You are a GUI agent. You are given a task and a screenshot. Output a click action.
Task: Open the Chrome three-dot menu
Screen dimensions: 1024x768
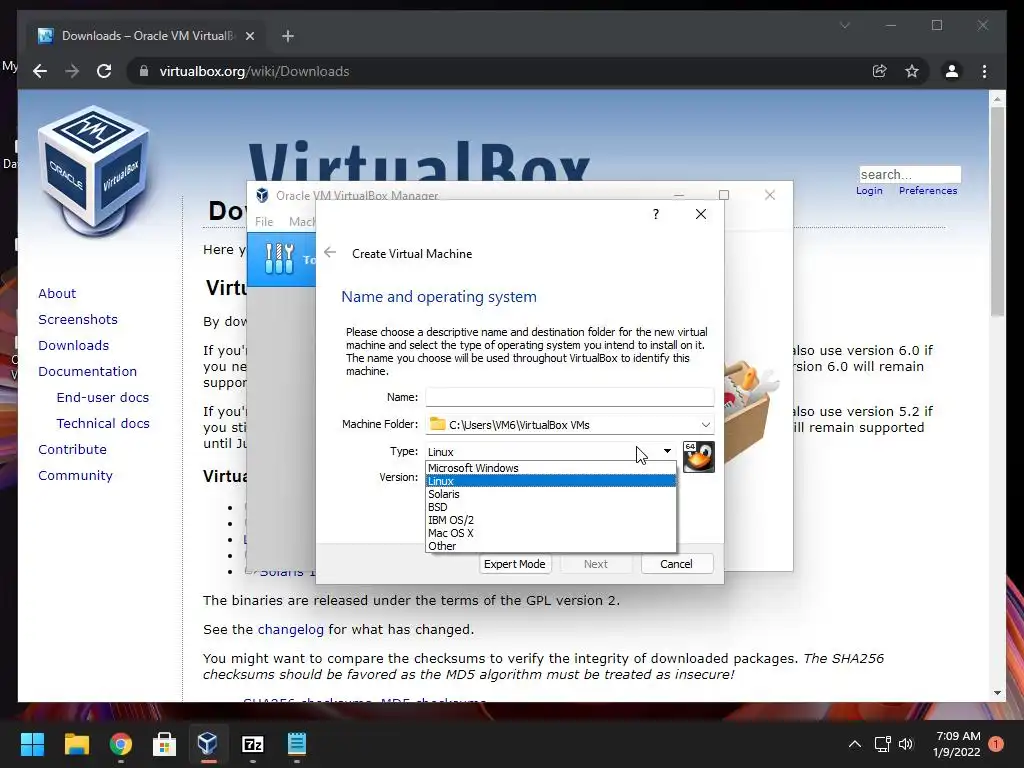pyautogui.click(x=984, y=71)
